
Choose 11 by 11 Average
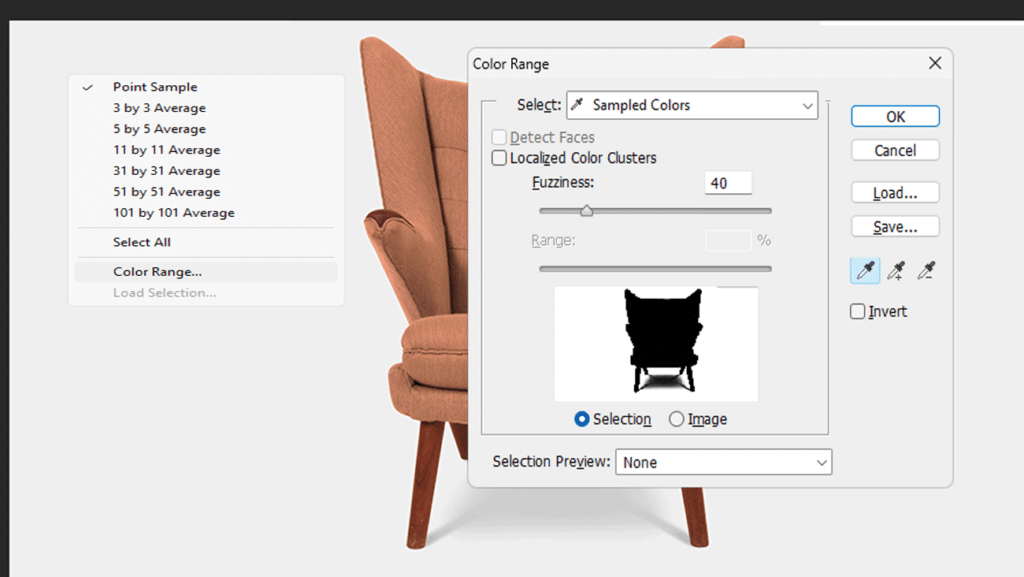pos(206,149)
